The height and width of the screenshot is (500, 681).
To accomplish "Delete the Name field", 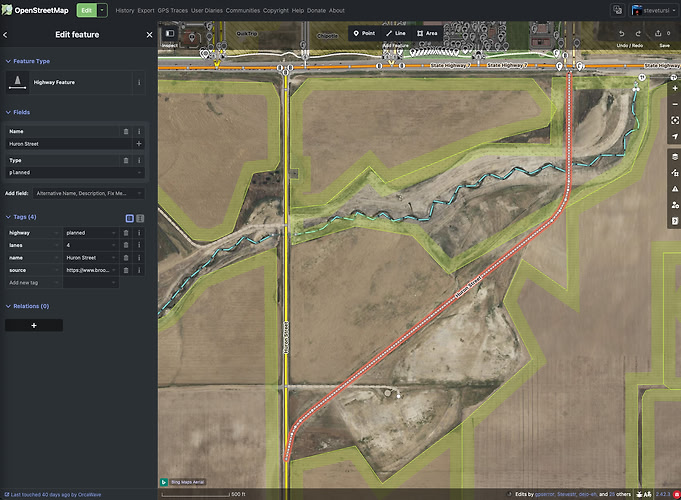I will coord(126,131).
